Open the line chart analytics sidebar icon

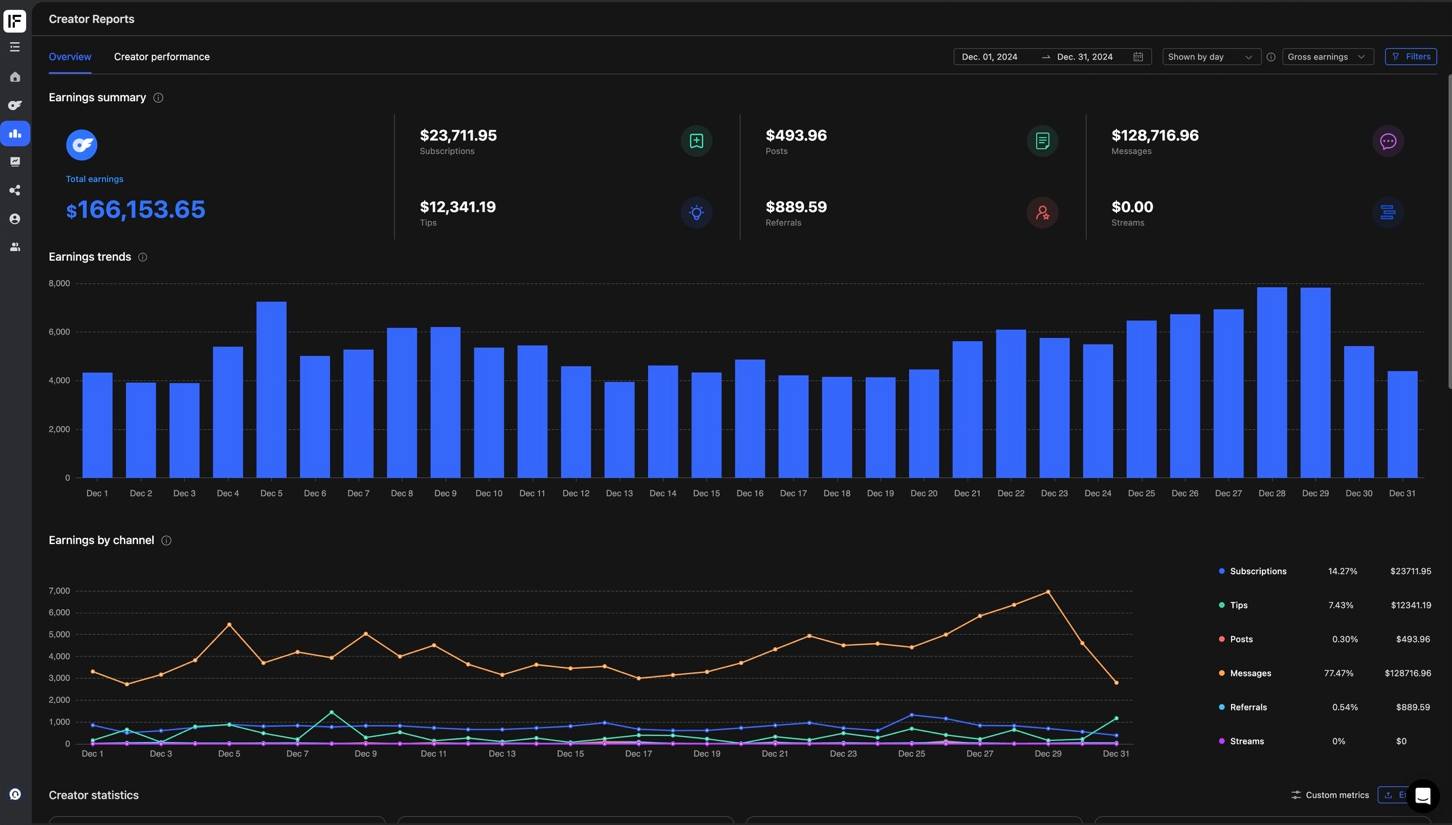pos(15,161)
